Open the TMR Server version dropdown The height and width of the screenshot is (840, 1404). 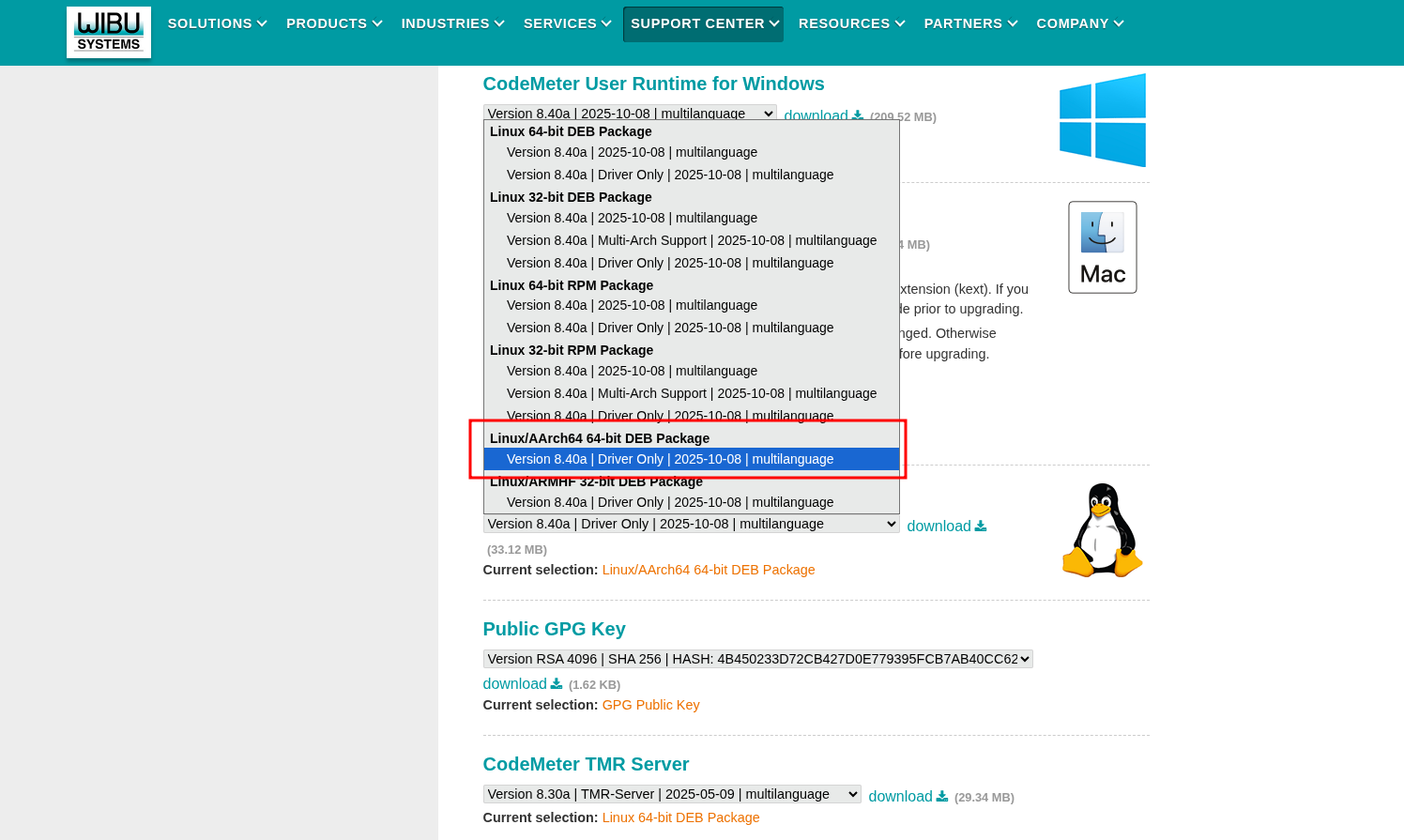[x=671, y=794]
